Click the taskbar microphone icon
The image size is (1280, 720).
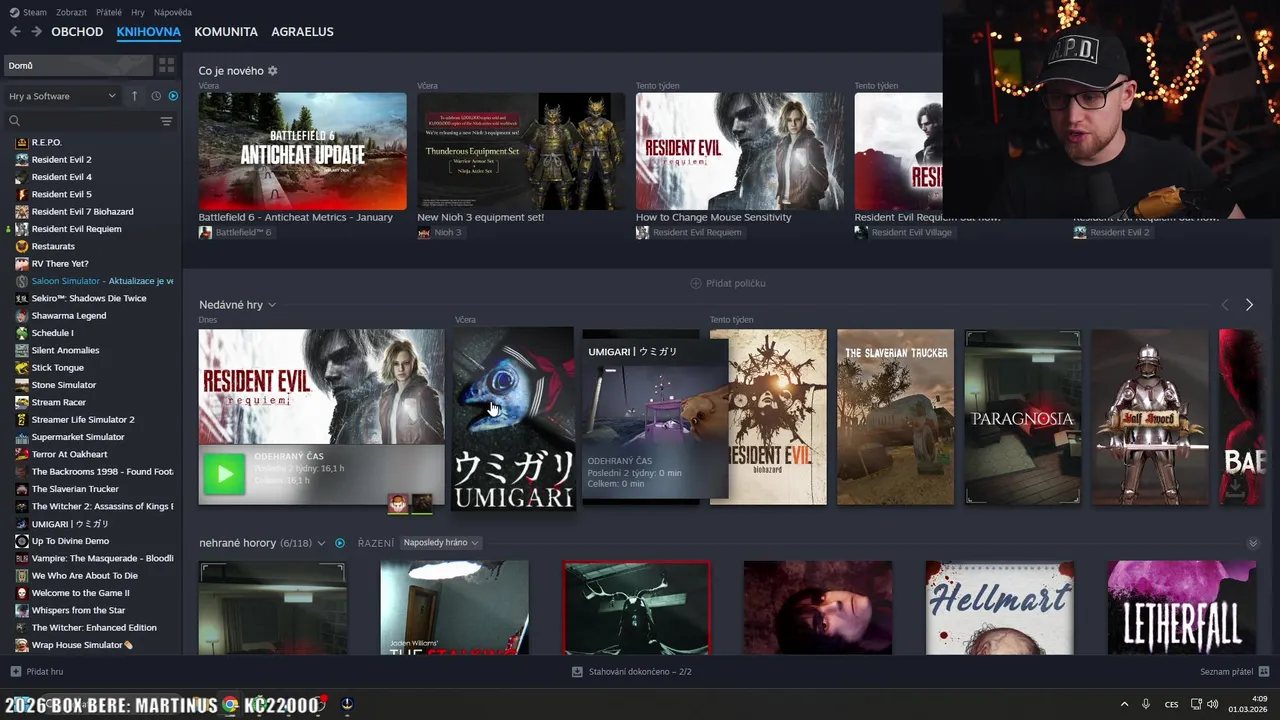[x=1146, y=704]
